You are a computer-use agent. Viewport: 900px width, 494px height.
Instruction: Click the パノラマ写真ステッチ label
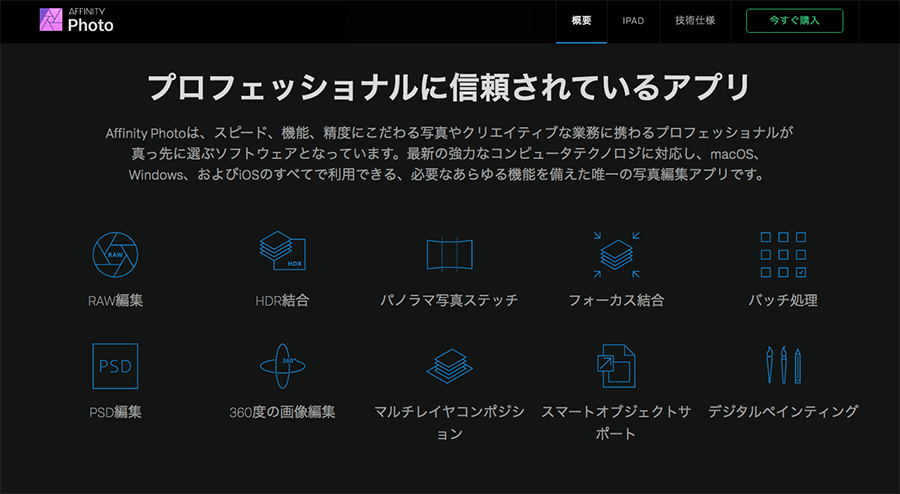[449, 300]
